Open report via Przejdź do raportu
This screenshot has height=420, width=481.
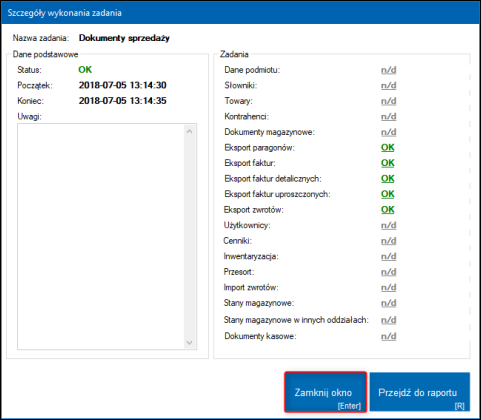pyautogui.click(x=420, y=392)
